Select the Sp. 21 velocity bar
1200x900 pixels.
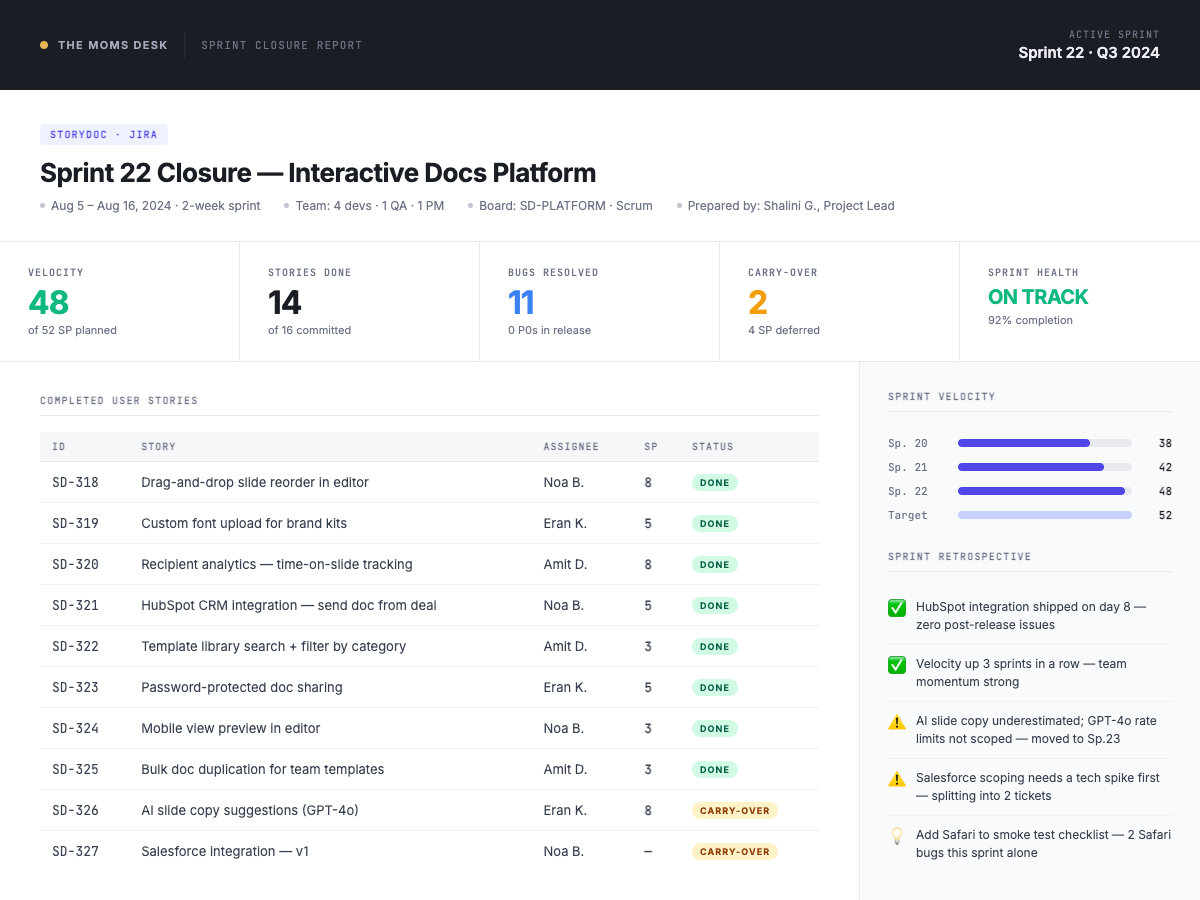1045,467
